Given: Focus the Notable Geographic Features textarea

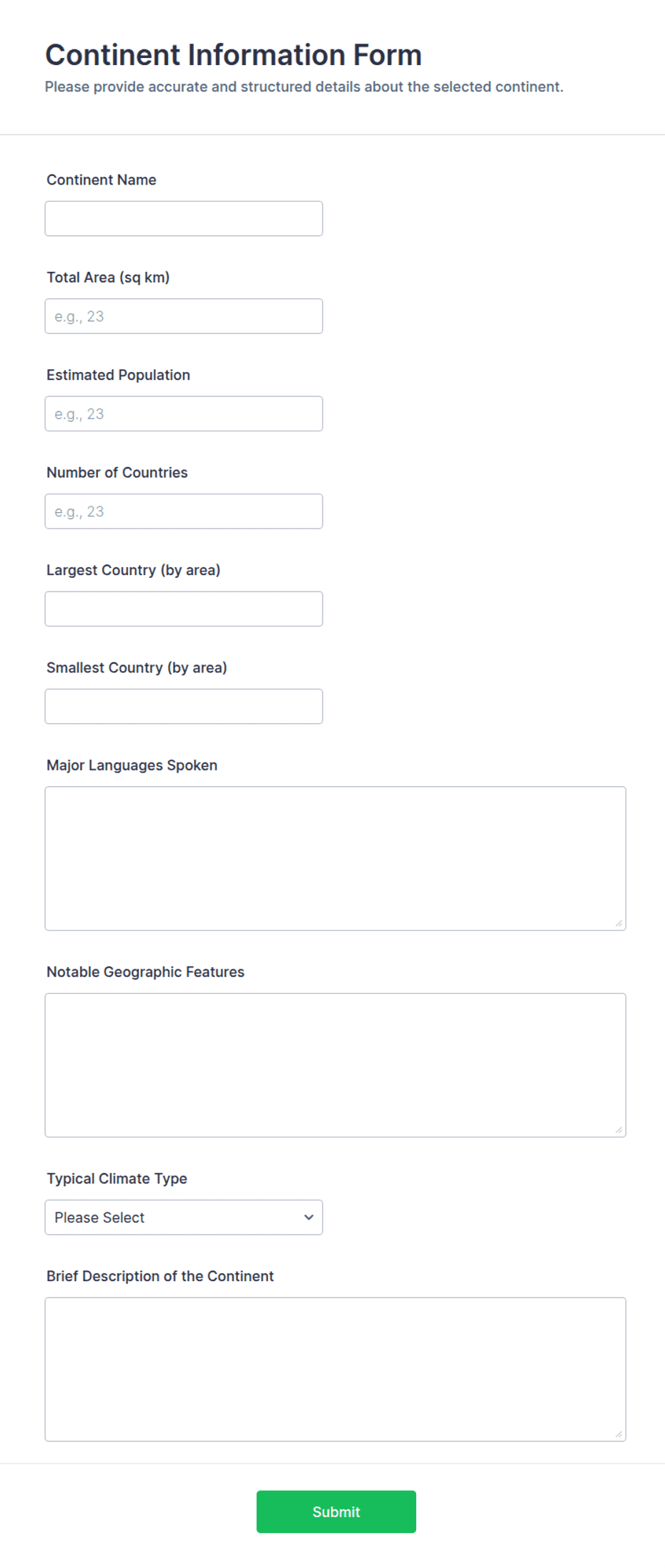Looking at the screenshot, I should [x=335, y=1065].
